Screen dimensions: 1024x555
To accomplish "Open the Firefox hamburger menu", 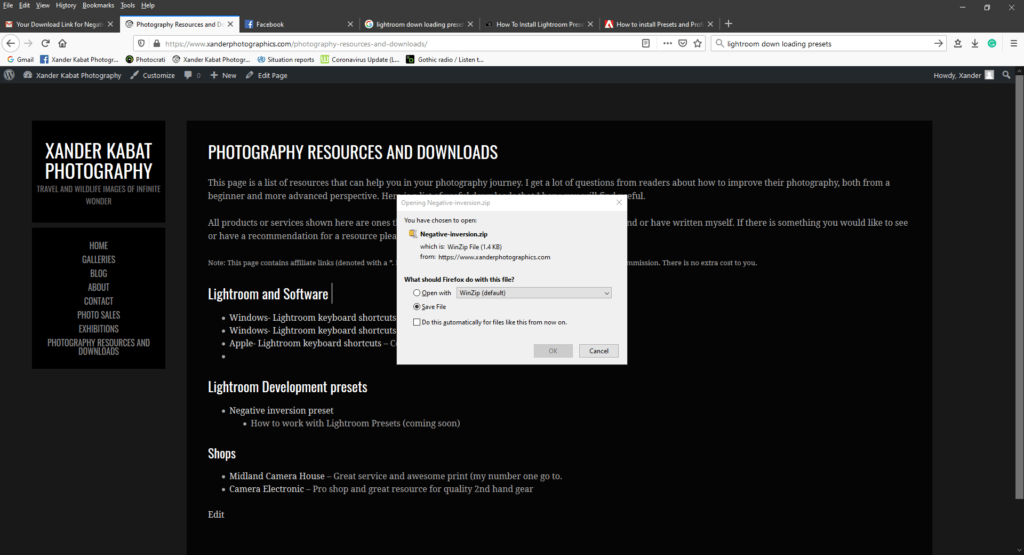I will (1013, 43).
